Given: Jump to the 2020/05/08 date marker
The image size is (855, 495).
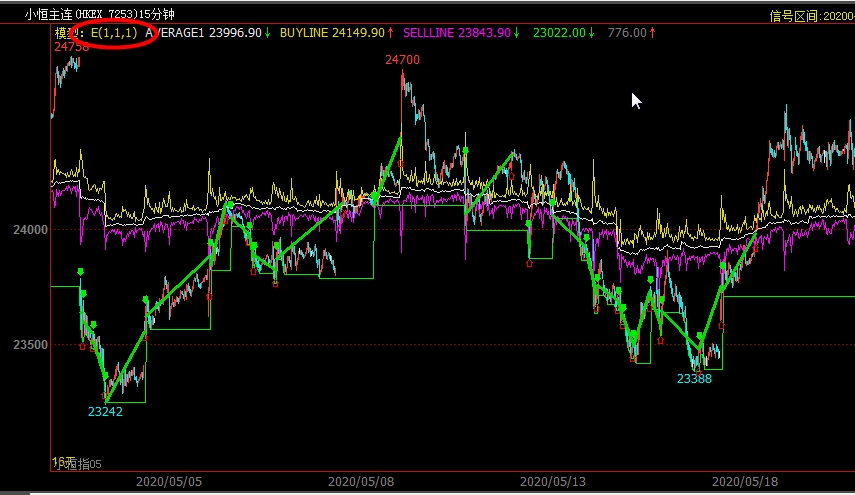Looking at the screenshot, I should (361, 481).
